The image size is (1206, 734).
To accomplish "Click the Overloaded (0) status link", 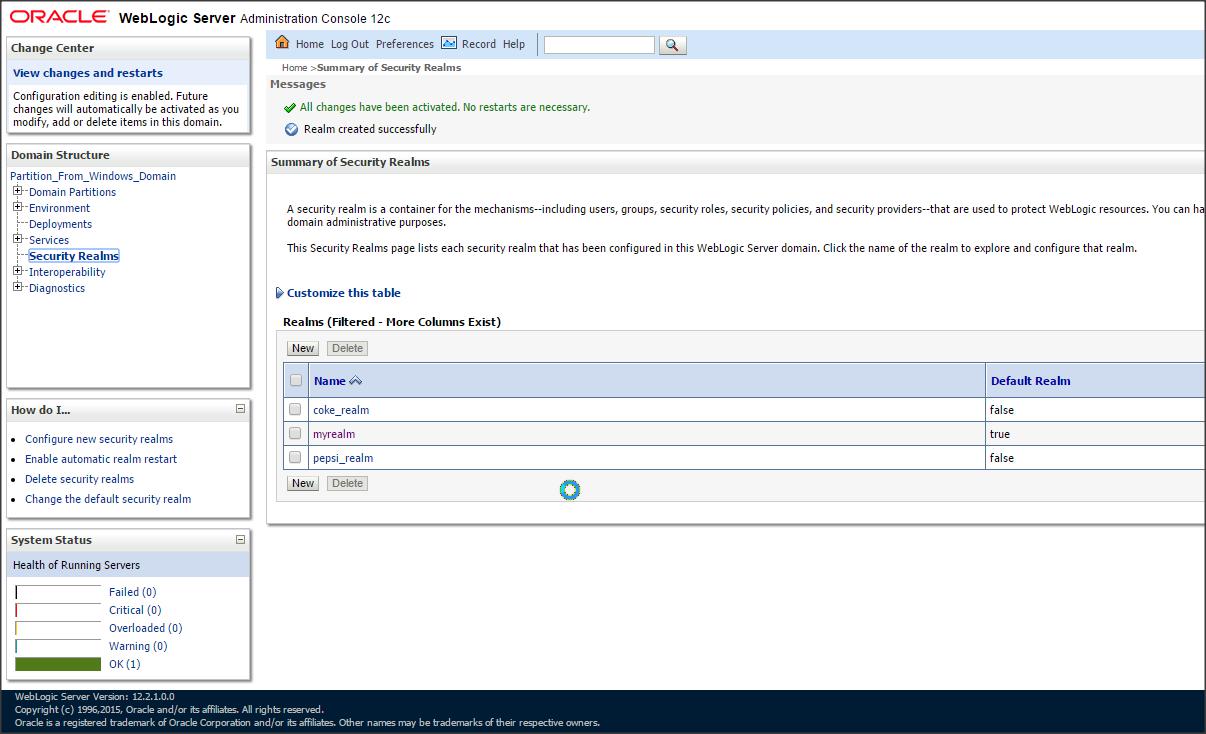I will click(146, 628).
